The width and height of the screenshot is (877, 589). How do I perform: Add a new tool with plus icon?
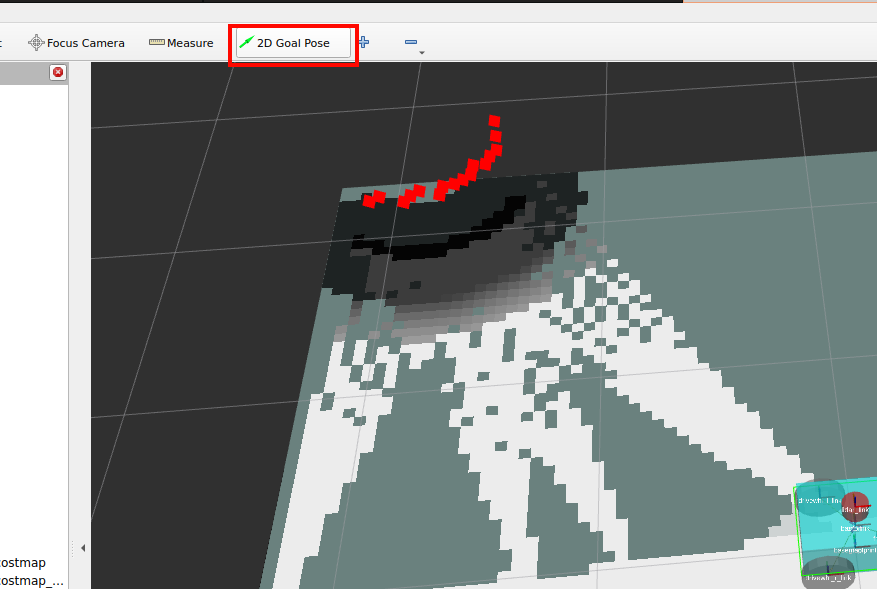coord(364,42)
